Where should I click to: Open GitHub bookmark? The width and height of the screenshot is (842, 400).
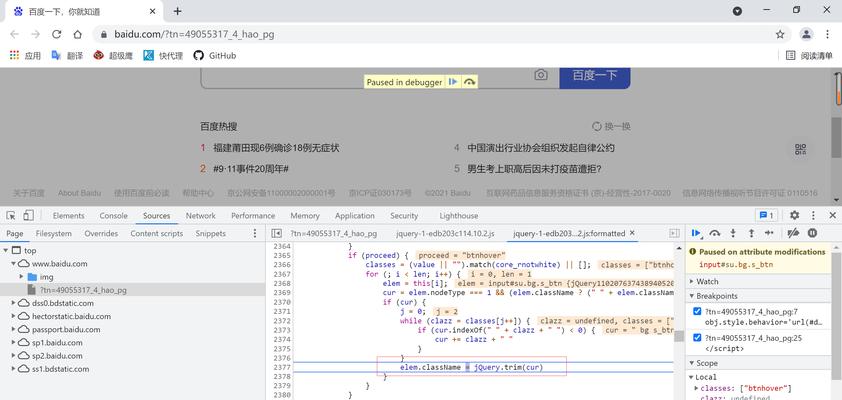click(215, 55)
